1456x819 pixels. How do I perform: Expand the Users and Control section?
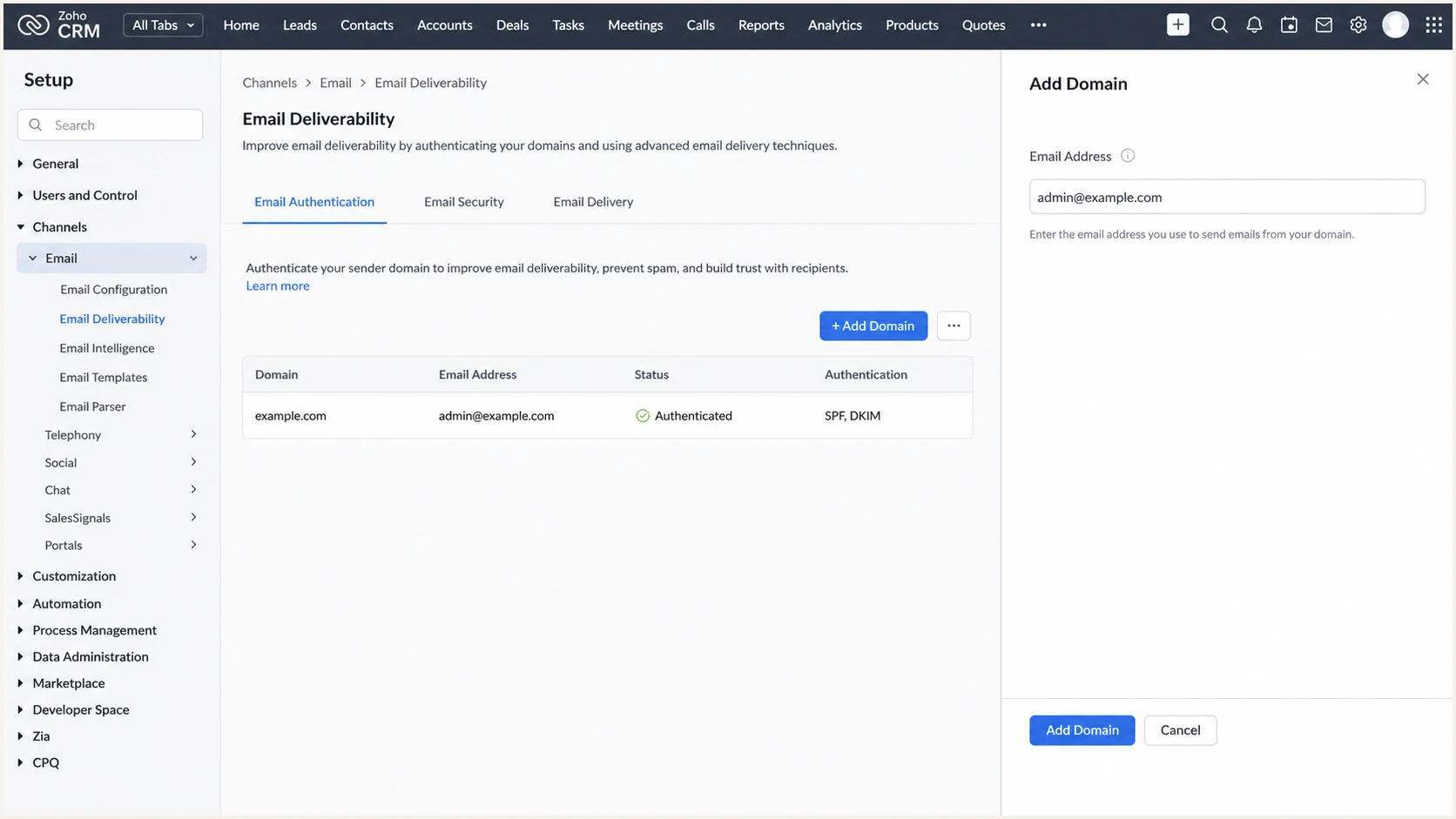pyautogui.click(x=20, y=195)
